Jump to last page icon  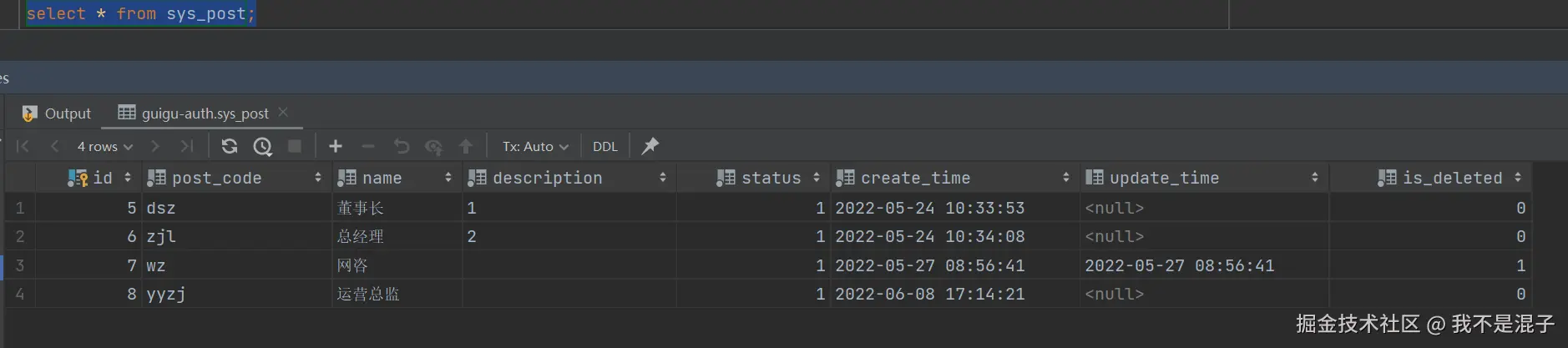(187, 146)
